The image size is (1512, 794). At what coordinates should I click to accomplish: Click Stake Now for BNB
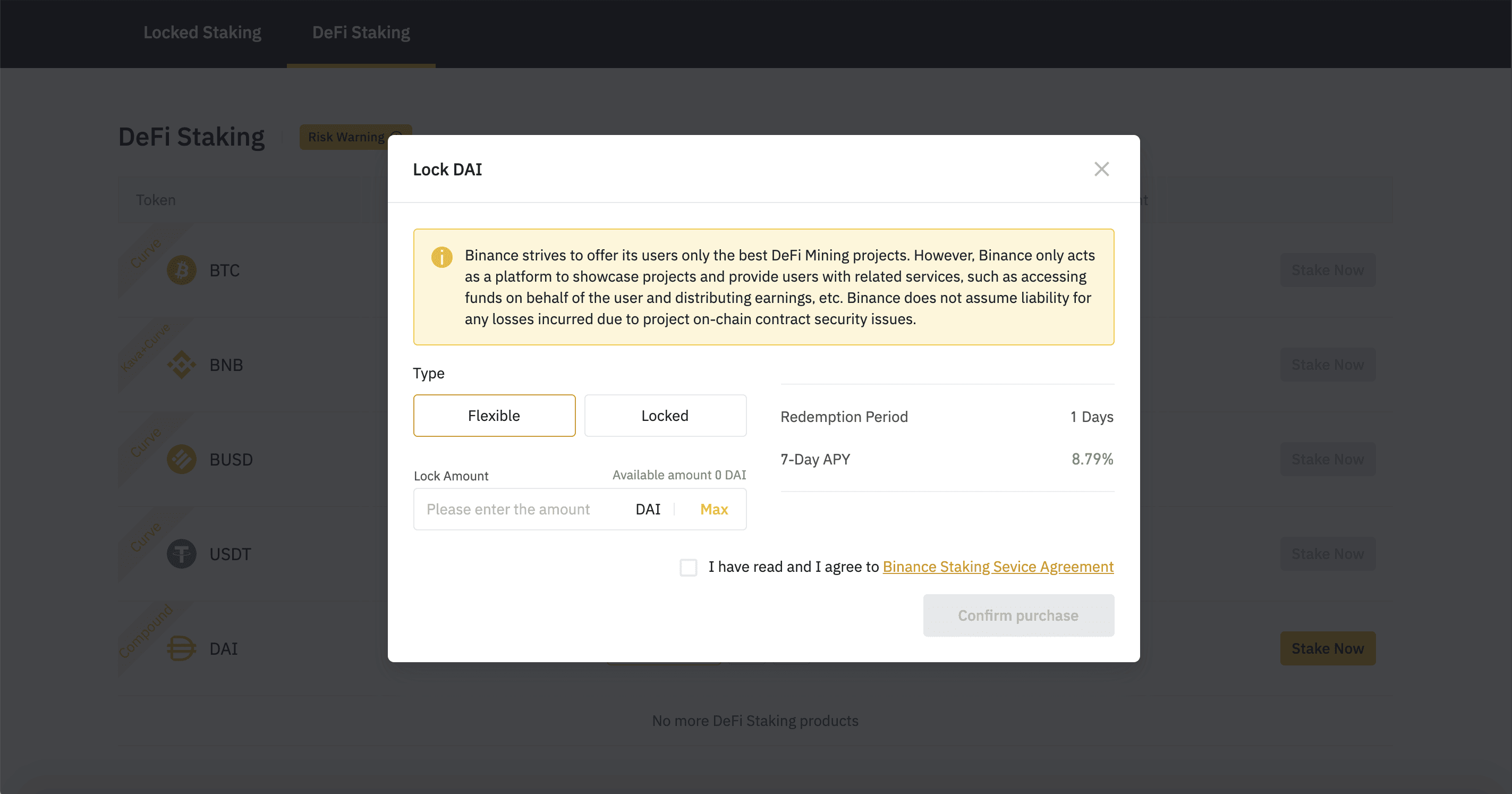[x=1328, y=365]
